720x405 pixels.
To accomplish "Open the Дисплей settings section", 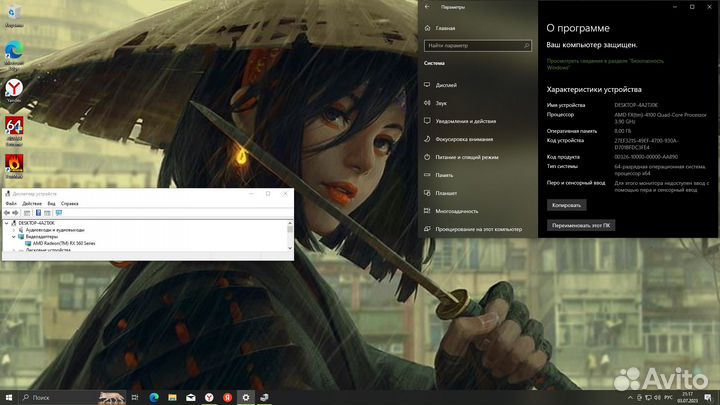I will coord(445,85).
